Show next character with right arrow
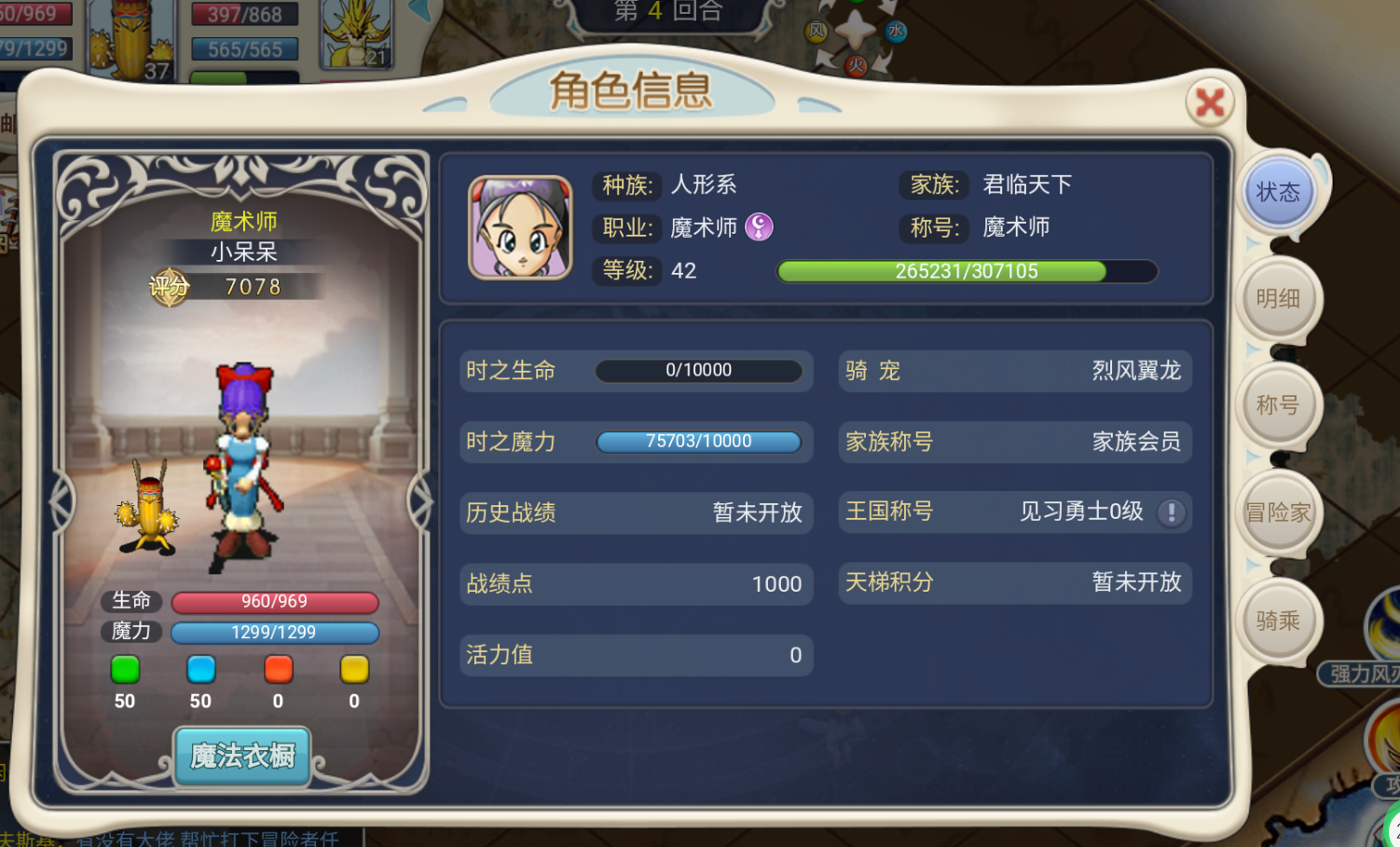Viewport: 1400px width, 847px height. [x=420, y=501]
